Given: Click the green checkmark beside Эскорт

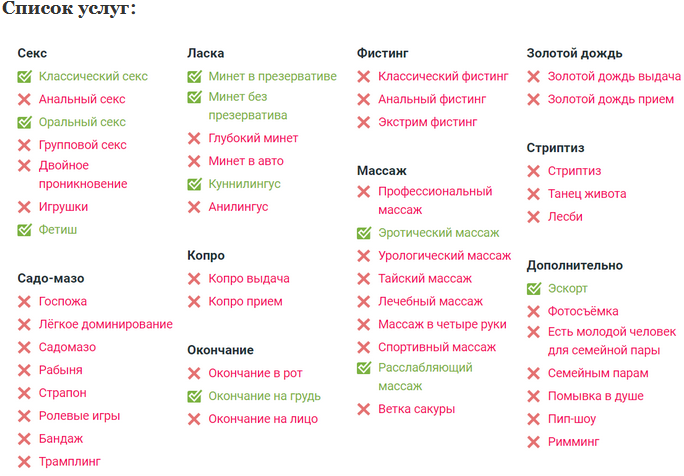Looking at the screenshot, I should pos(534,289).
